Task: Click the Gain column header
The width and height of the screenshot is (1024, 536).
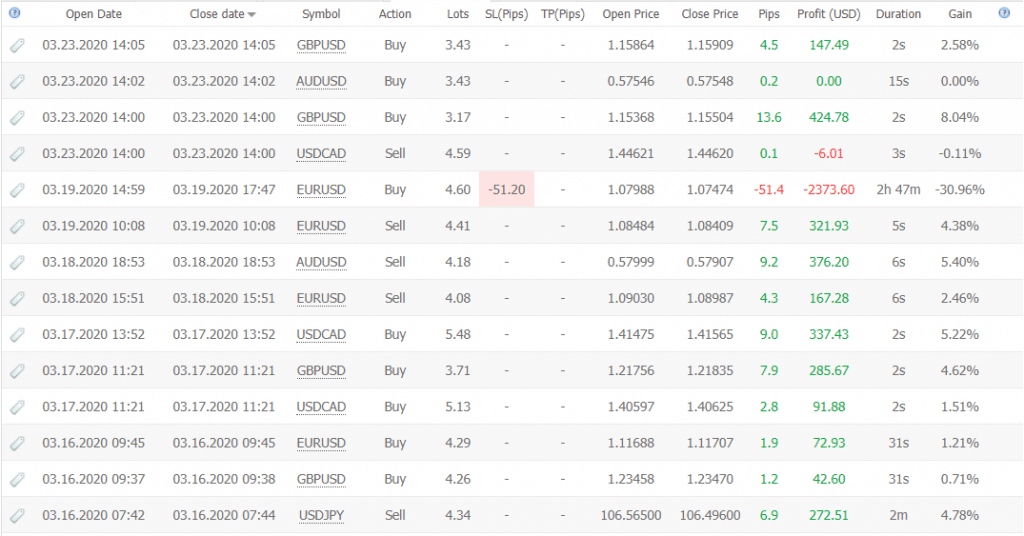Action: click(959, 14)
